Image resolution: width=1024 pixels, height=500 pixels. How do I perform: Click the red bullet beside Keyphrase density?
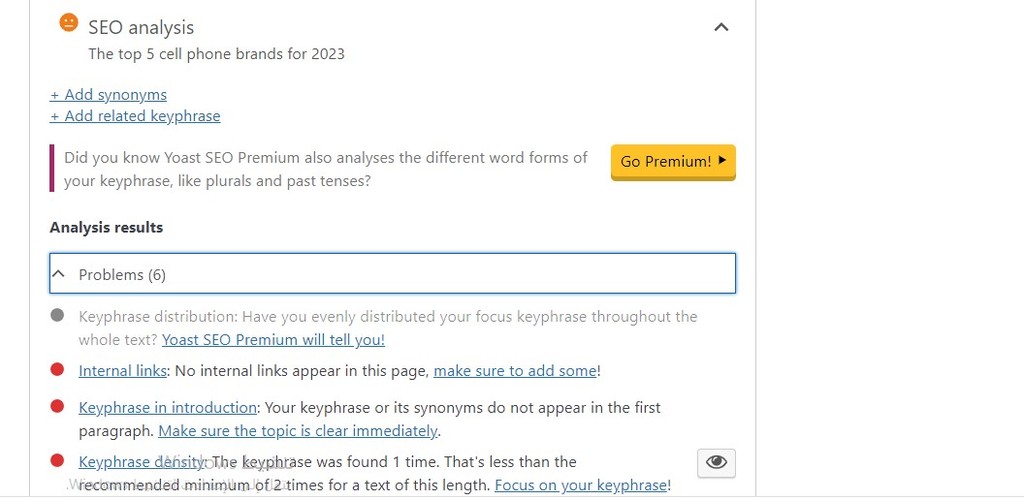coord(57,461)
